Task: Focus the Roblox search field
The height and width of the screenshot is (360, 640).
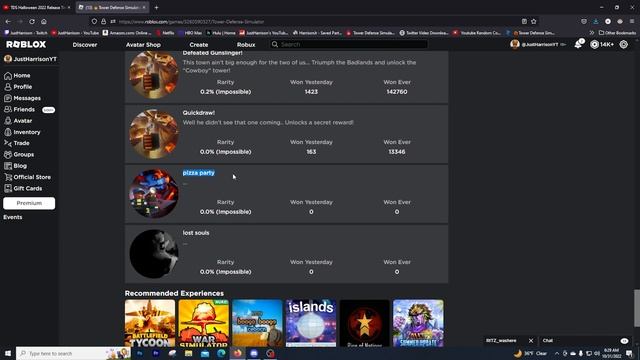Action: [x=349, y=44]
